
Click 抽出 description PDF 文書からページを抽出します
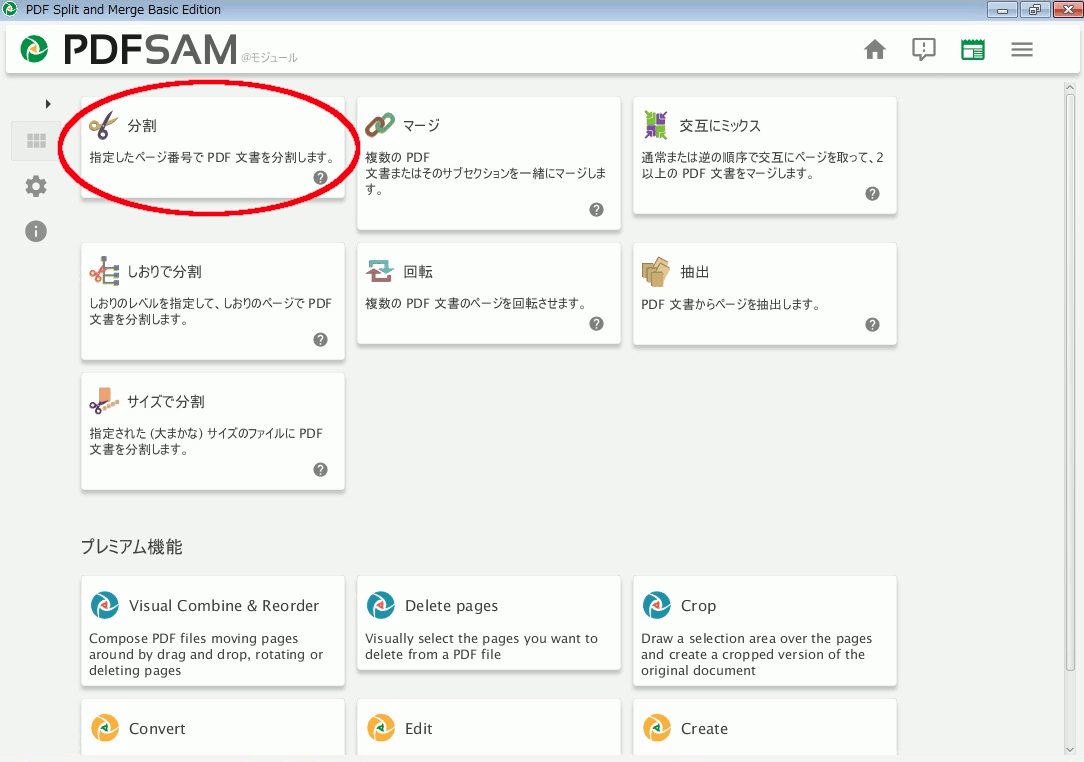[x=731, y=304]
